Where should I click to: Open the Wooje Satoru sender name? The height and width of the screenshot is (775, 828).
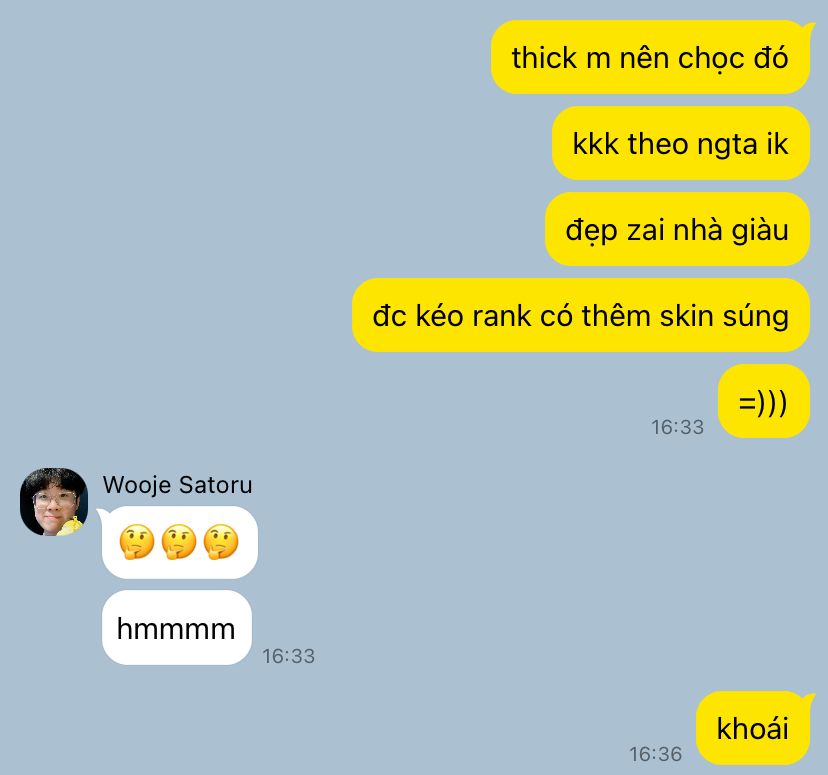click(177, 485)
